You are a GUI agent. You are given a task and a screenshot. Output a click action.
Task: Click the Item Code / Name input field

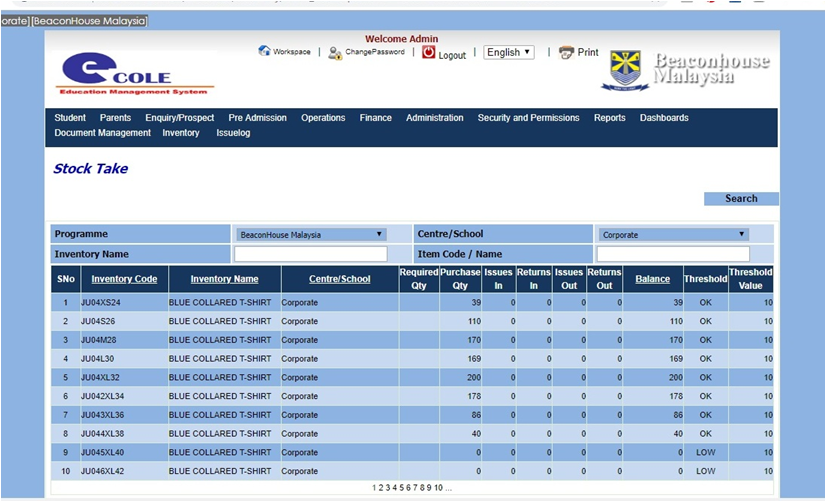[x=673, y=254]
